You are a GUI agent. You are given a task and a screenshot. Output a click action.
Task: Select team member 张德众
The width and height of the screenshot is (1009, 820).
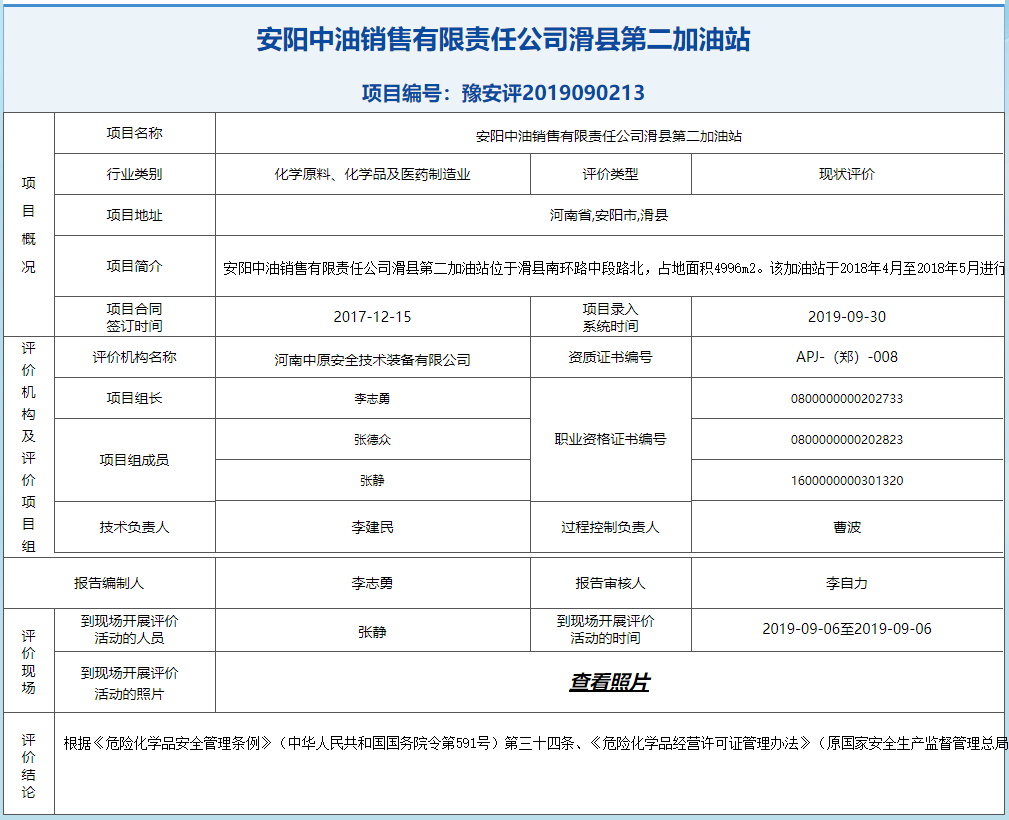click(373, 440)
